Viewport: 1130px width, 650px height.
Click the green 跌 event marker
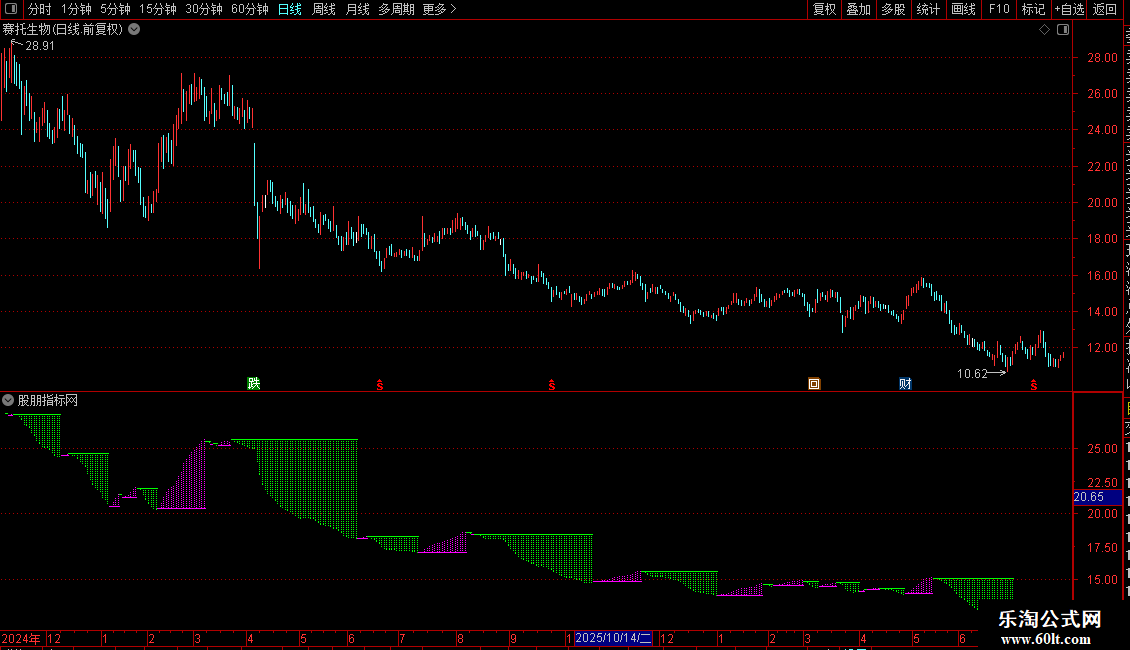click(254, 383)
